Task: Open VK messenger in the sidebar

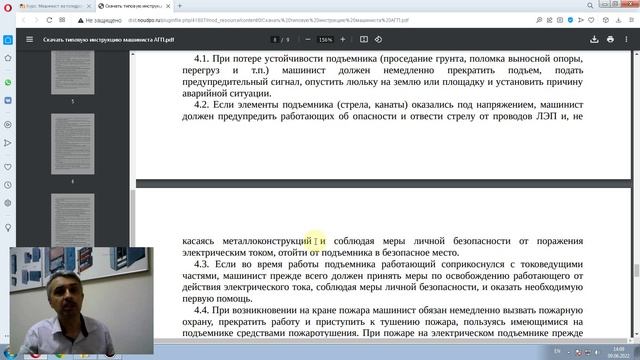Action: click(8, 100)
